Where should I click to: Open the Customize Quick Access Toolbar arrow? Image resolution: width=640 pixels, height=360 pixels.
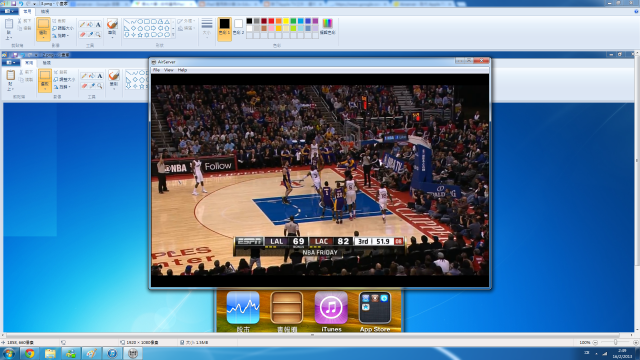point(35,3)
